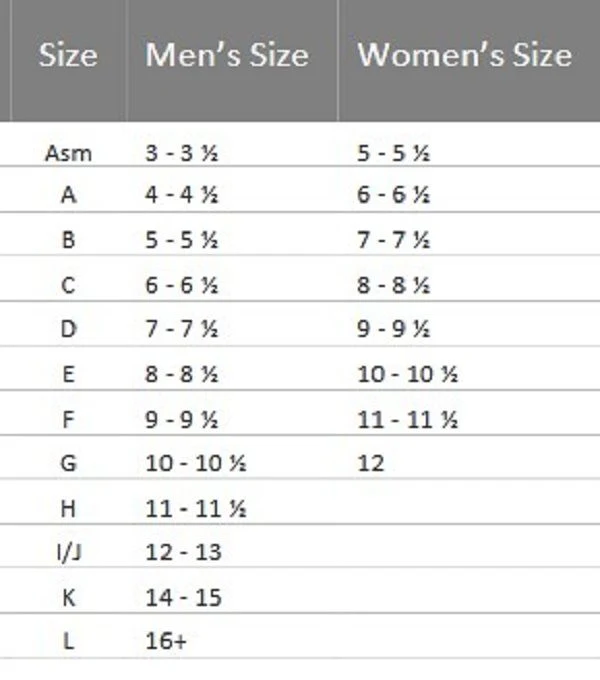Select the men's 16+ cell
600x680 pixels.
point(166,641)
